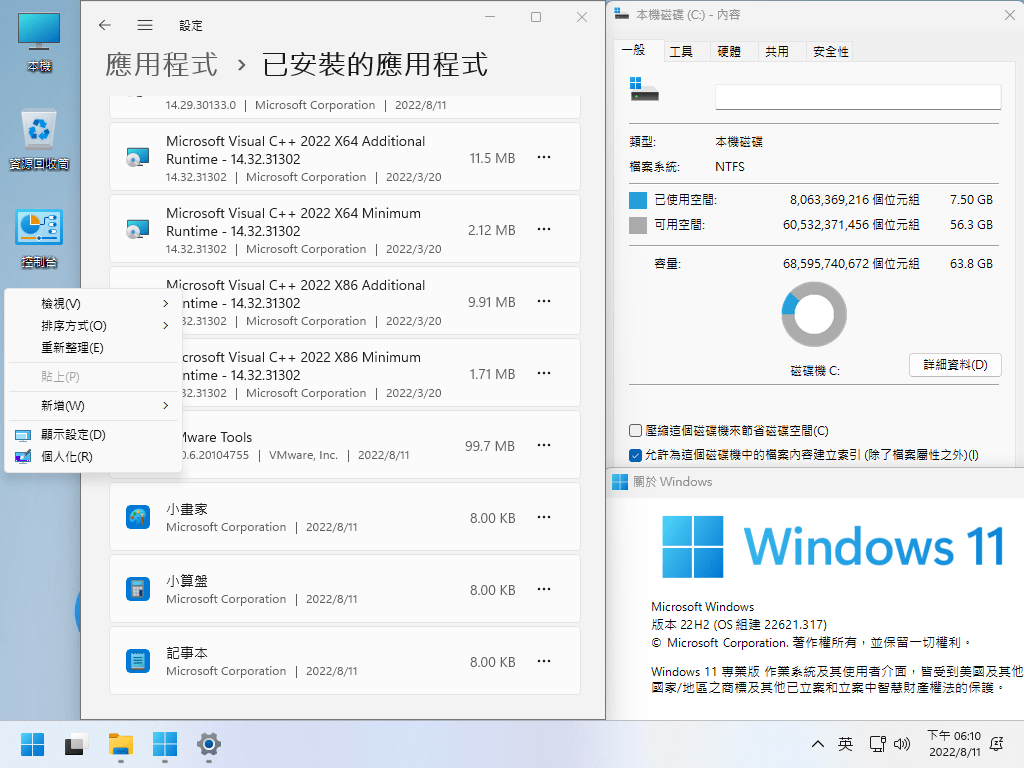
Task: Expand the 檢視(V) submenu arrow
Action: tap(166, 304)
